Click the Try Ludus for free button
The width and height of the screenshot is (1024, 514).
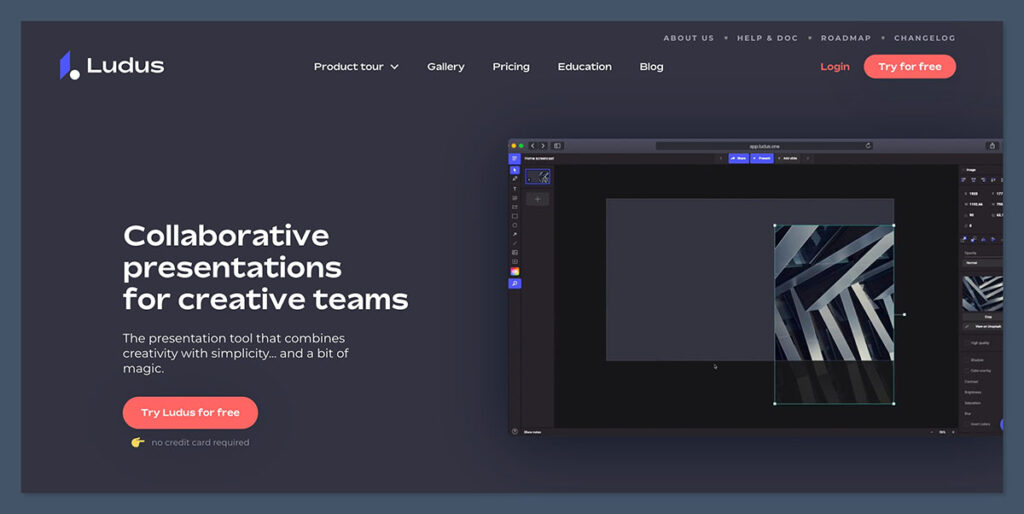click(190, 413)
